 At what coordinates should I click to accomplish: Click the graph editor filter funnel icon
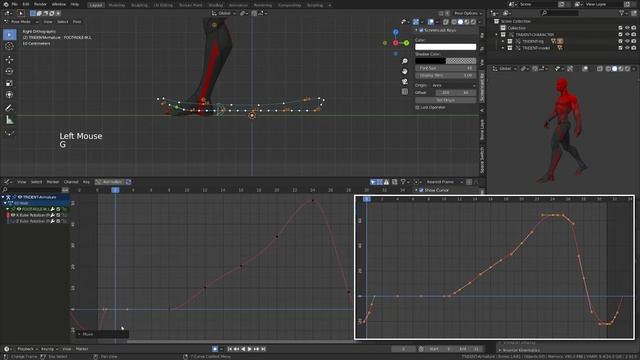coord(403,182)
